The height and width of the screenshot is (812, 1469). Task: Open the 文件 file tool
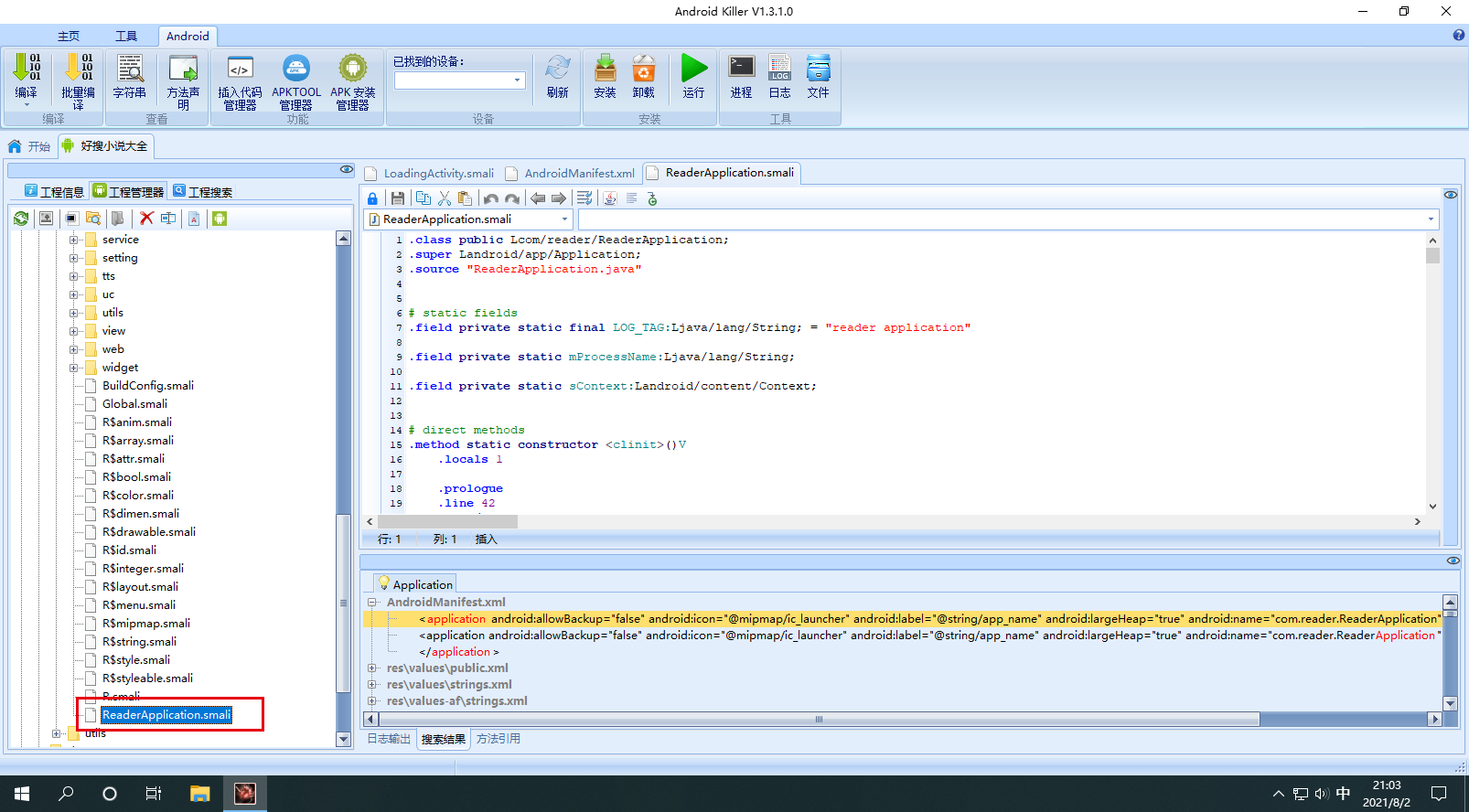(819, 68)
